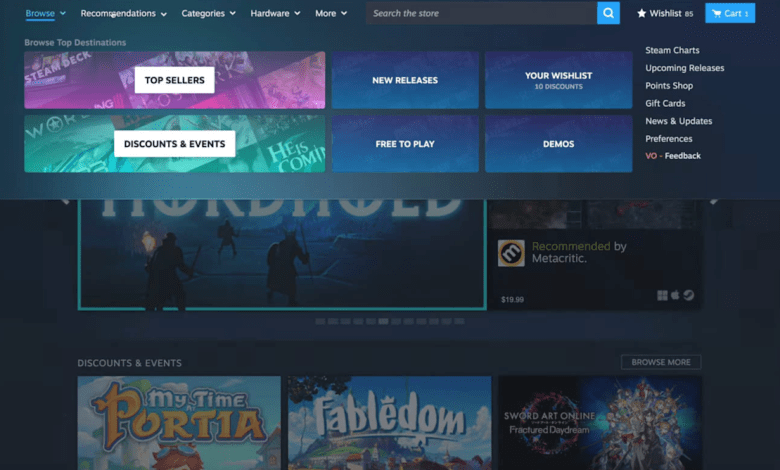The image size is (780, 470).
Task: Open the Discounts & Events tile
Action: [175, 144]
